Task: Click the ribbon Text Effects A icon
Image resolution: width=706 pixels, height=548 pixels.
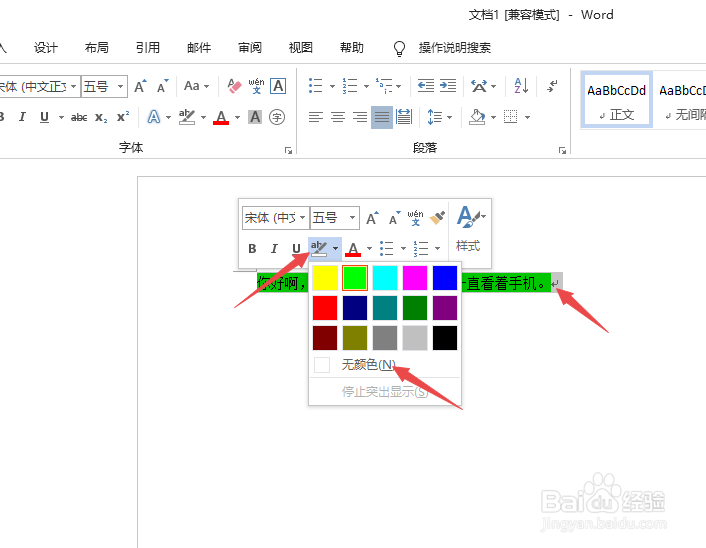Action: click(x=154, y=117)
